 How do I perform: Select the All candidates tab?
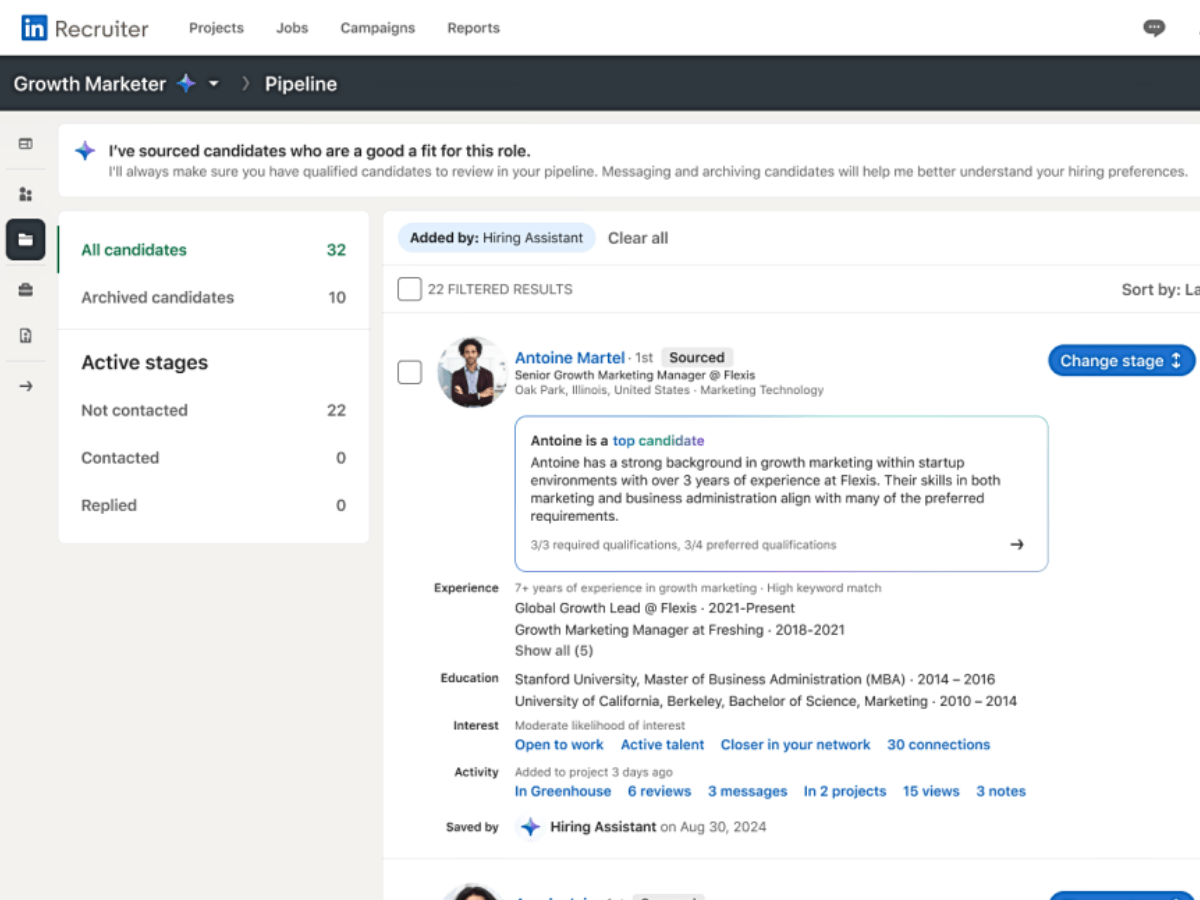tap(213, 250)
